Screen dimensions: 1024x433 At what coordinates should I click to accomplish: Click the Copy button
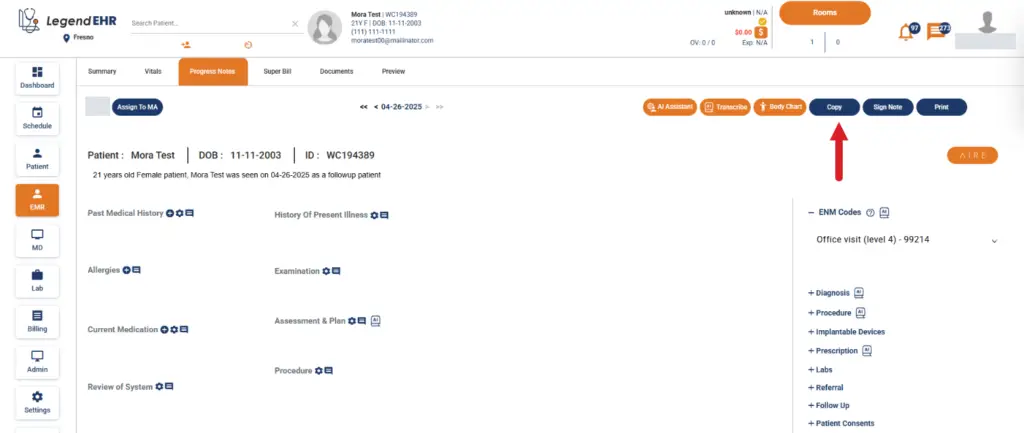pyautogui.click(x=834, y=107)
